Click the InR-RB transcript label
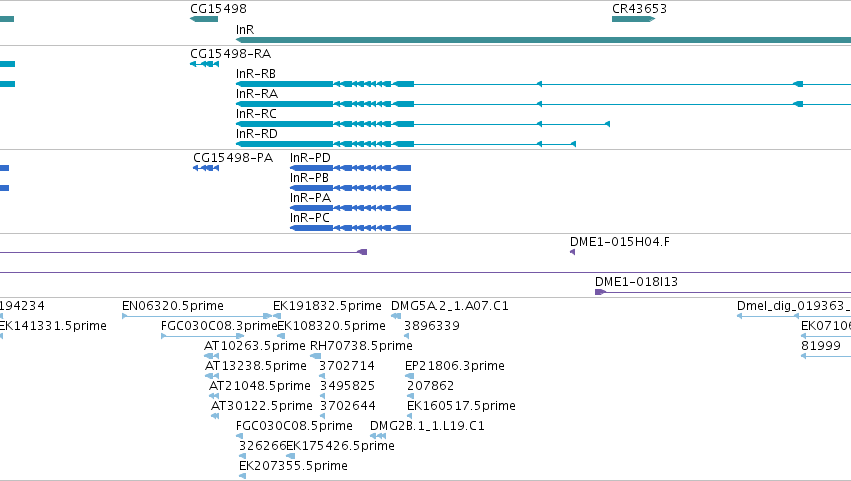The width and height of the screenshot is (851, 481). pyautogui.click(x=256, y=74)
